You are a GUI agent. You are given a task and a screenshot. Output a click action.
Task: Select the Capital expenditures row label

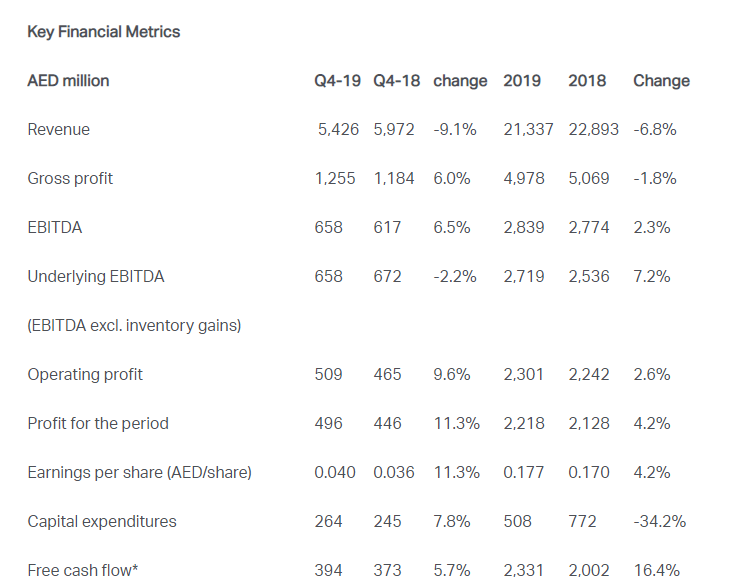tap(102, 522)
